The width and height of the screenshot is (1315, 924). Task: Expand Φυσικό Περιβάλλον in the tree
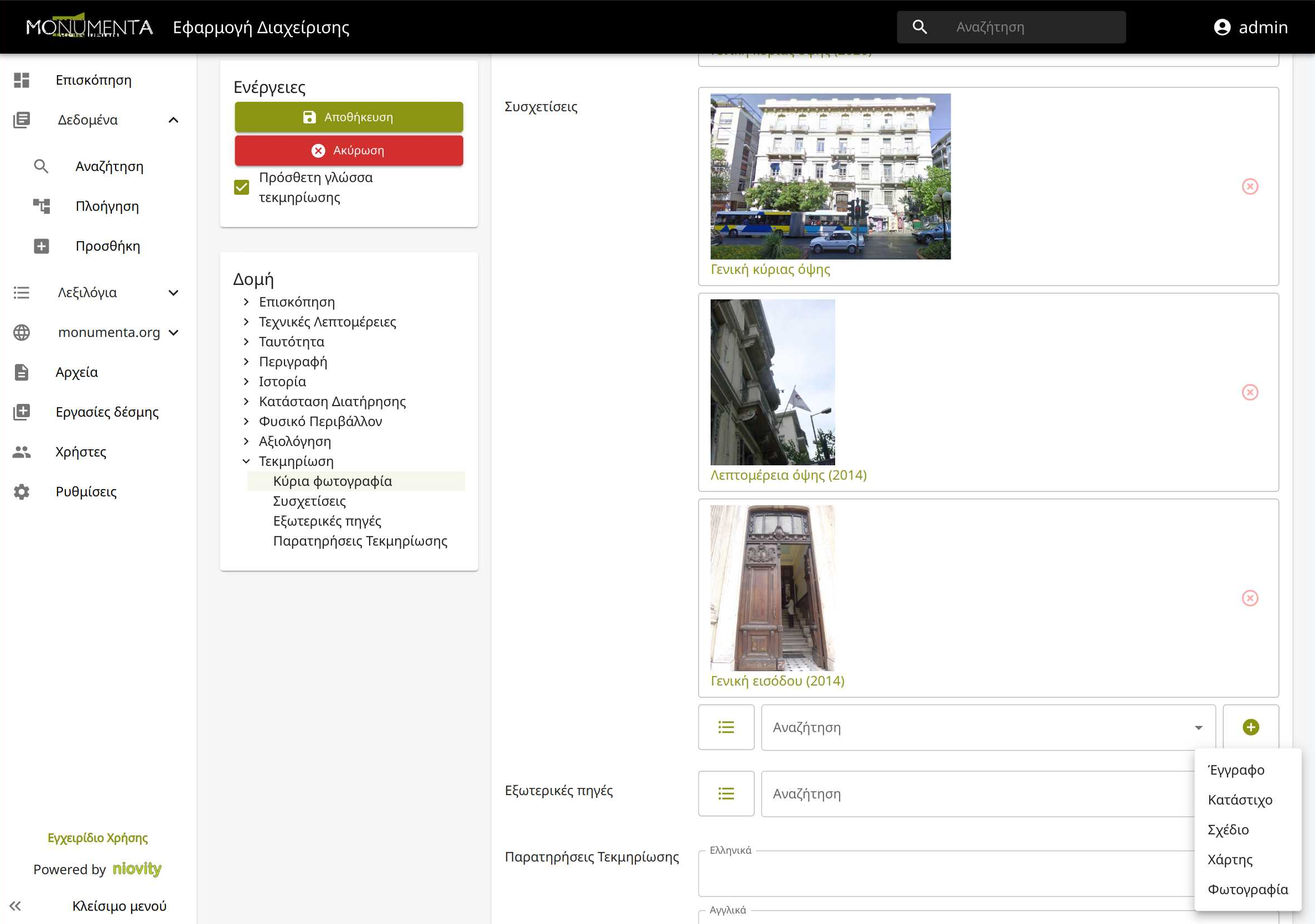pyautogui.click(x=246, y=422)
